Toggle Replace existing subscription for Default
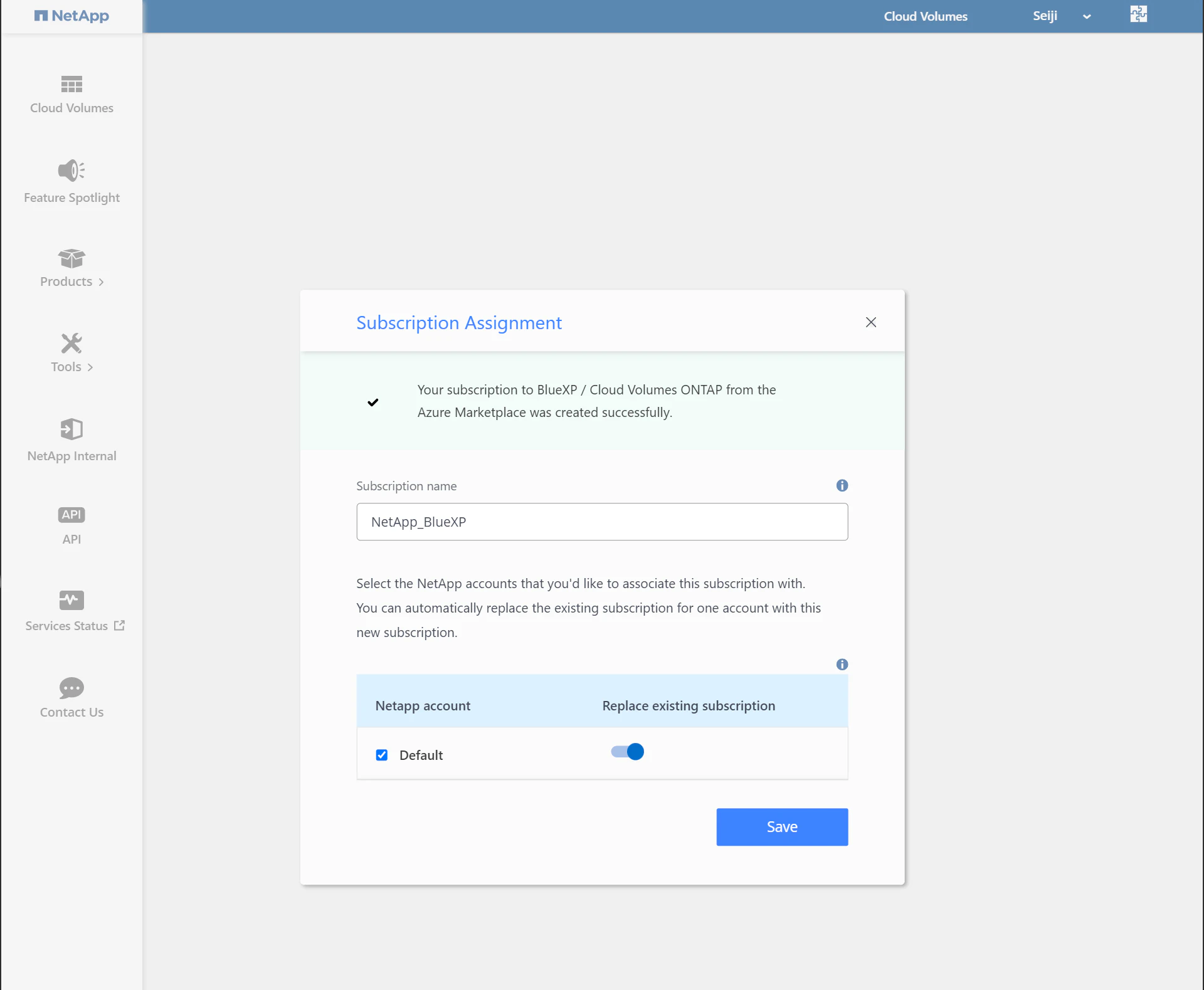Viewport: 1204px width, 990px height. (628, 752)
